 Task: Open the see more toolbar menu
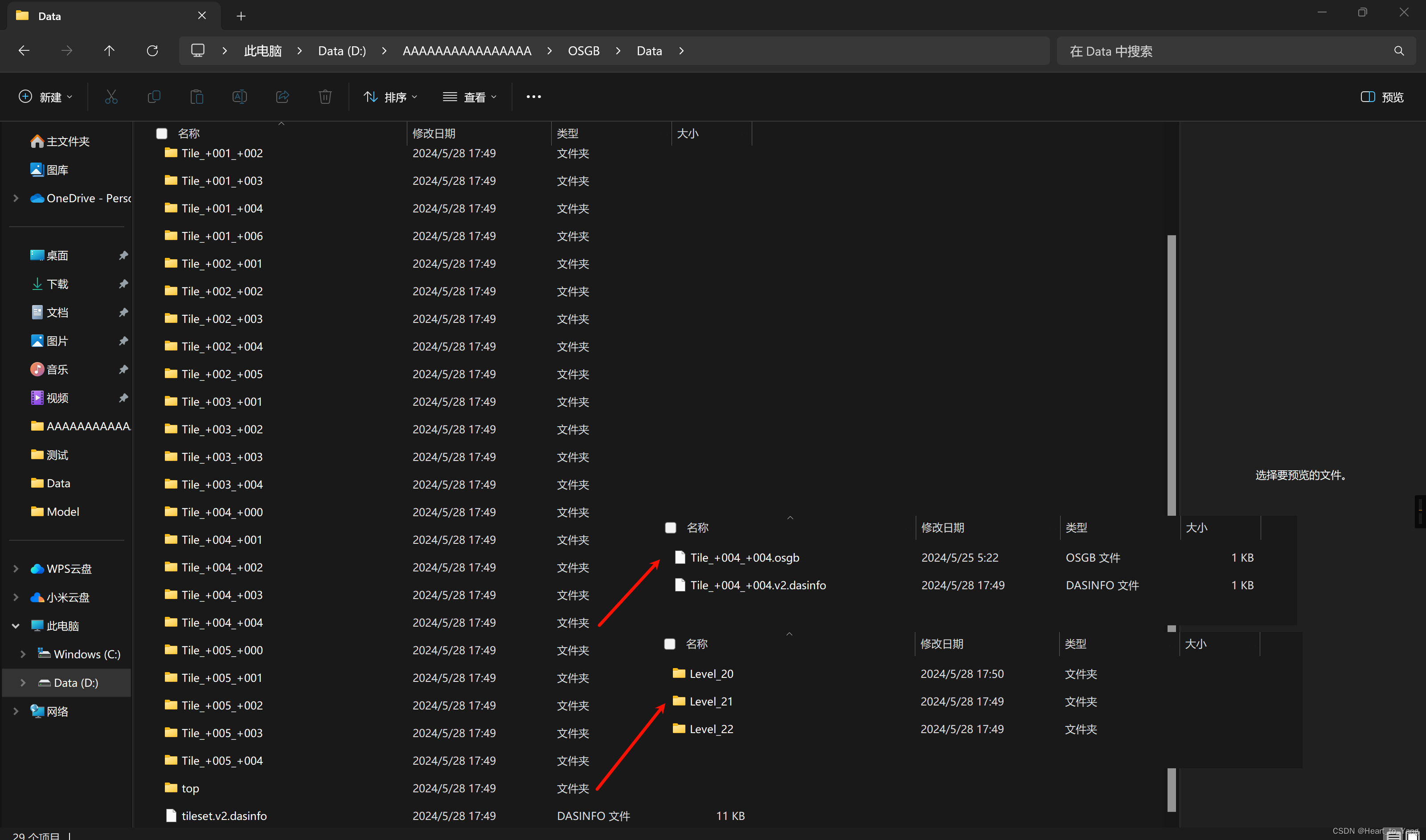[533, 96]
